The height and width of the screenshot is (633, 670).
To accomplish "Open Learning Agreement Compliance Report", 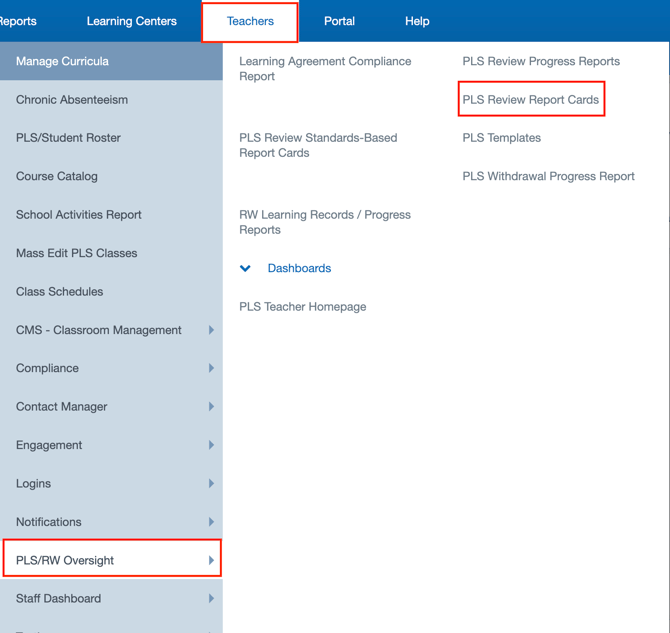I will tap(325, 68).
